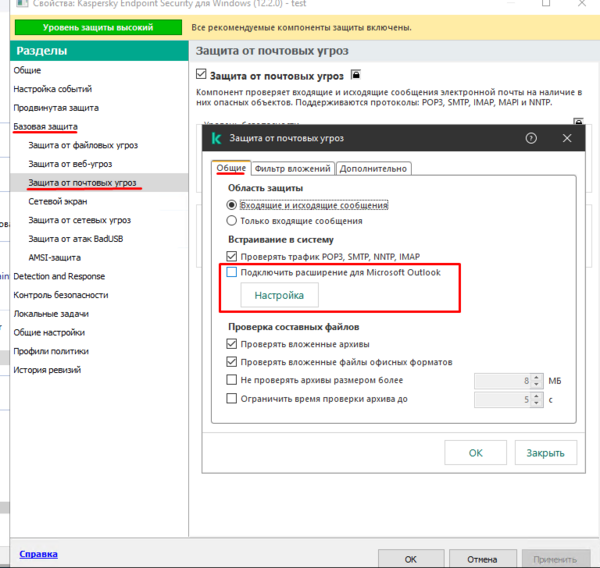Click the Настройка button for Outlook extension
The height and width of the screenshot is (568, 600).
[279, 295]
